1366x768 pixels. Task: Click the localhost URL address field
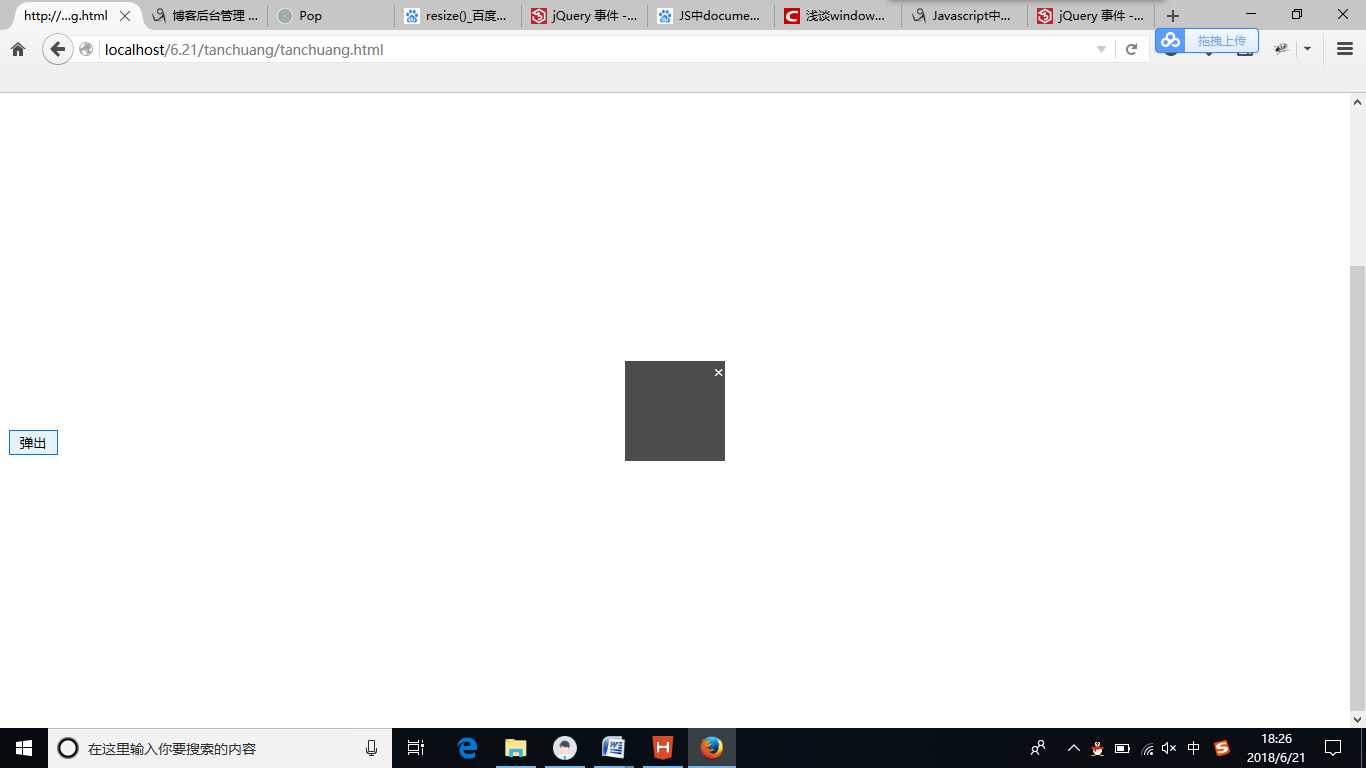(x=595, y=49)
